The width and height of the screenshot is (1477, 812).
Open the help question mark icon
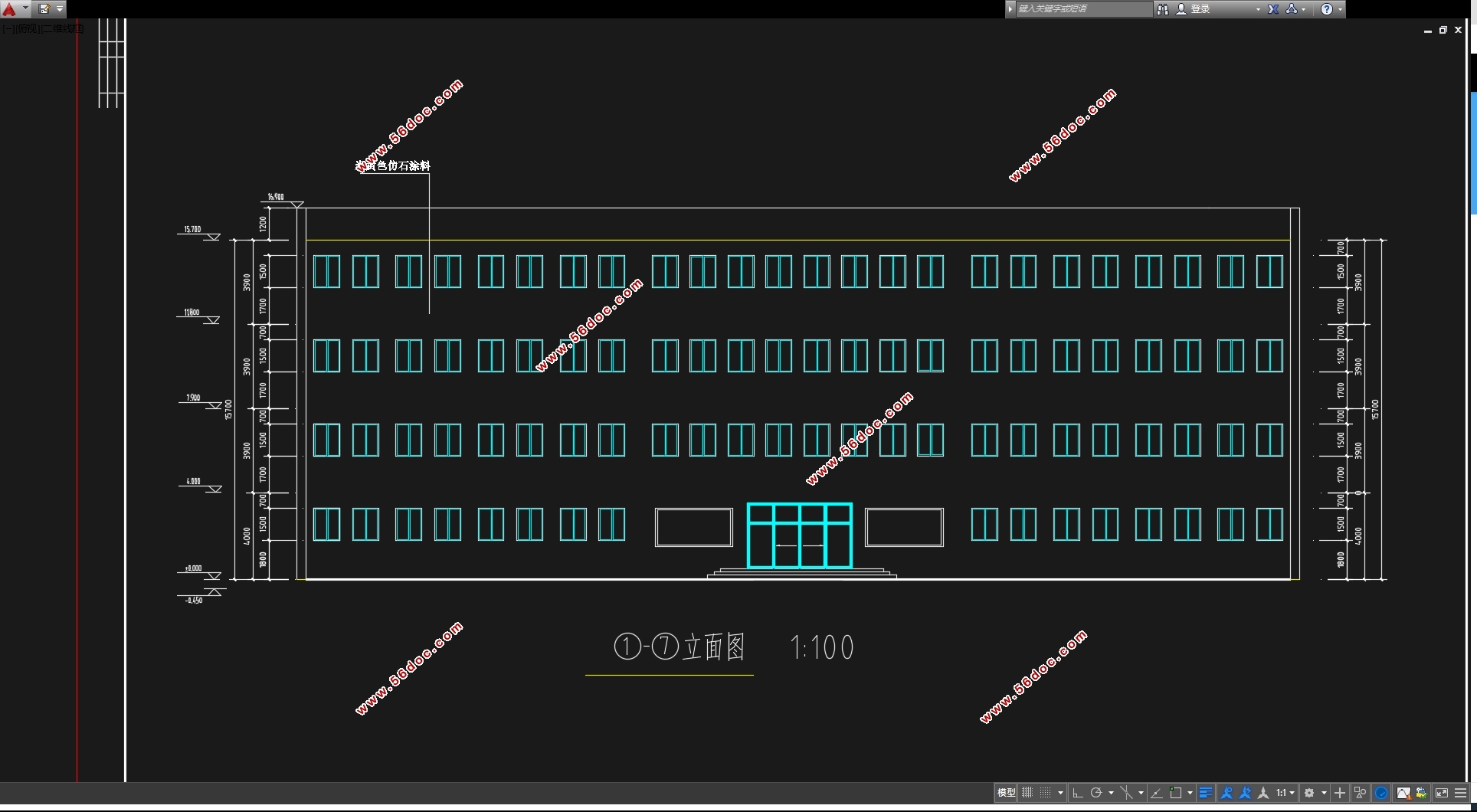(x=1327, y=9)
